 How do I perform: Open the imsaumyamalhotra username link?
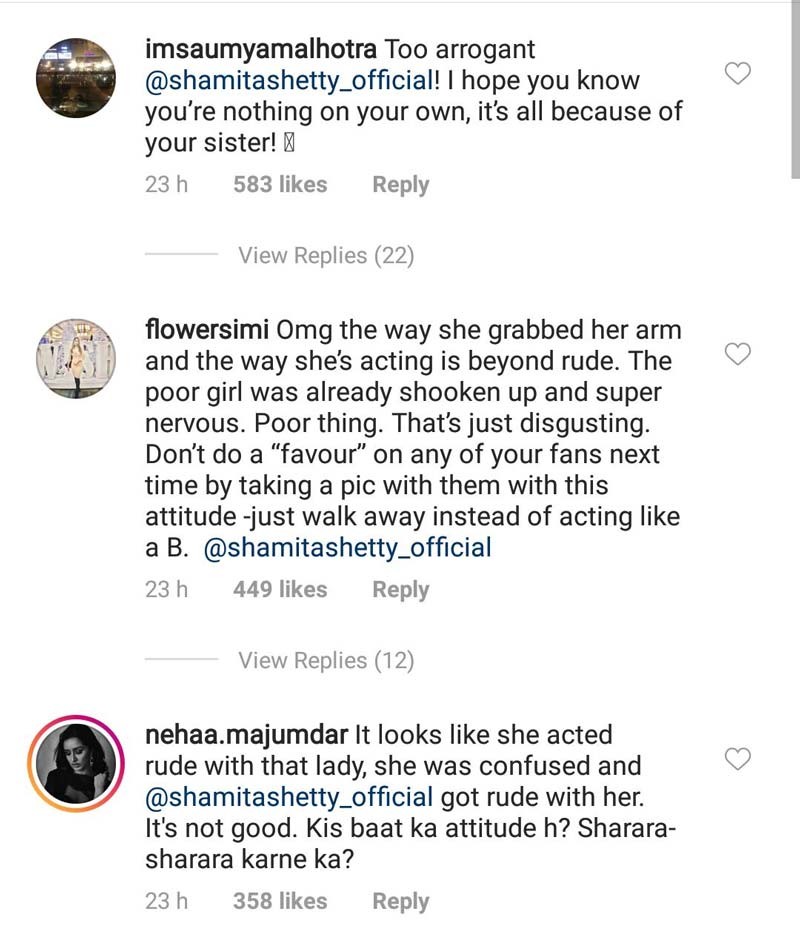tap(261, 50)
